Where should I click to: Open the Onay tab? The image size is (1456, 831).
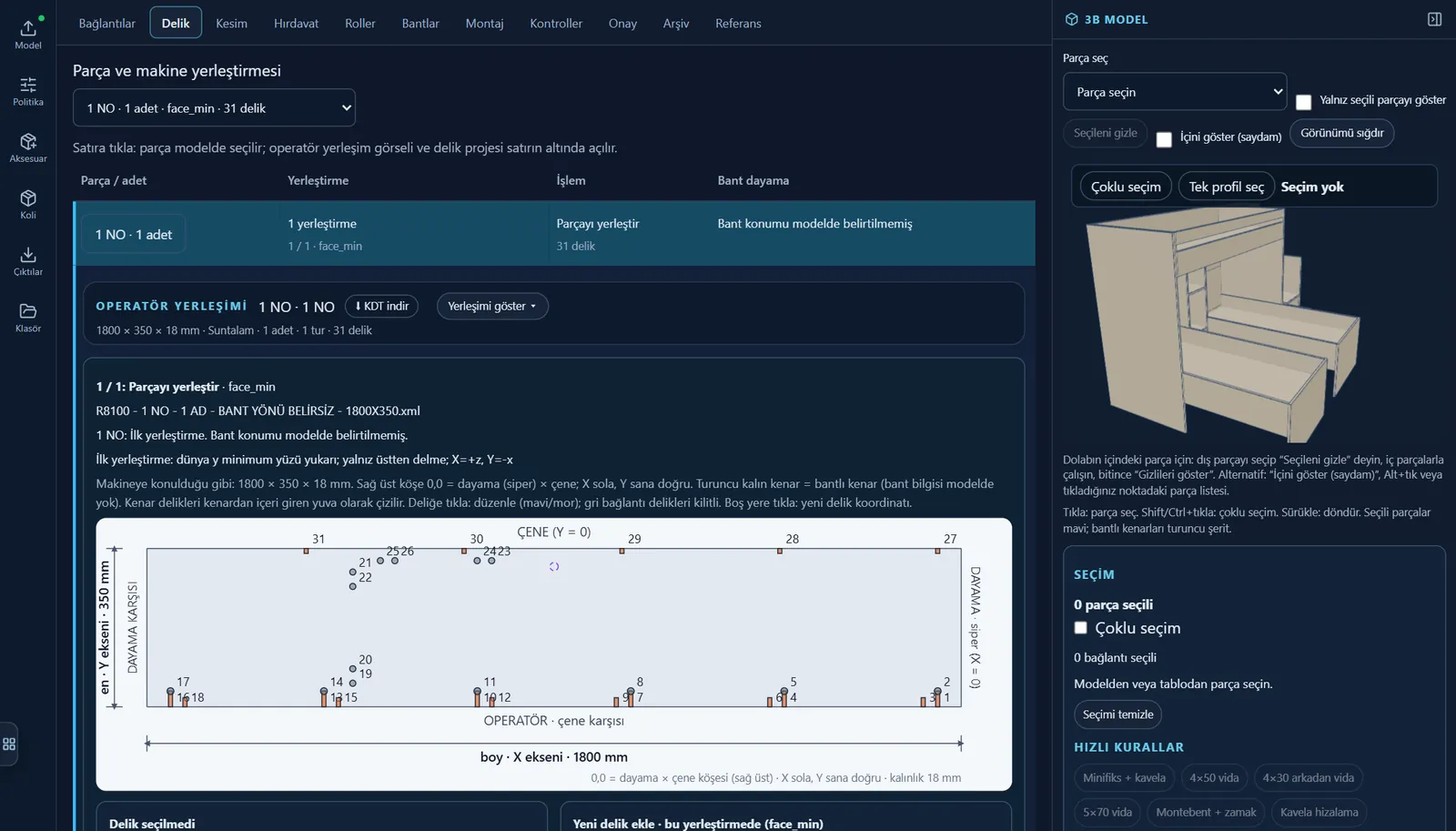click(622, 23)
